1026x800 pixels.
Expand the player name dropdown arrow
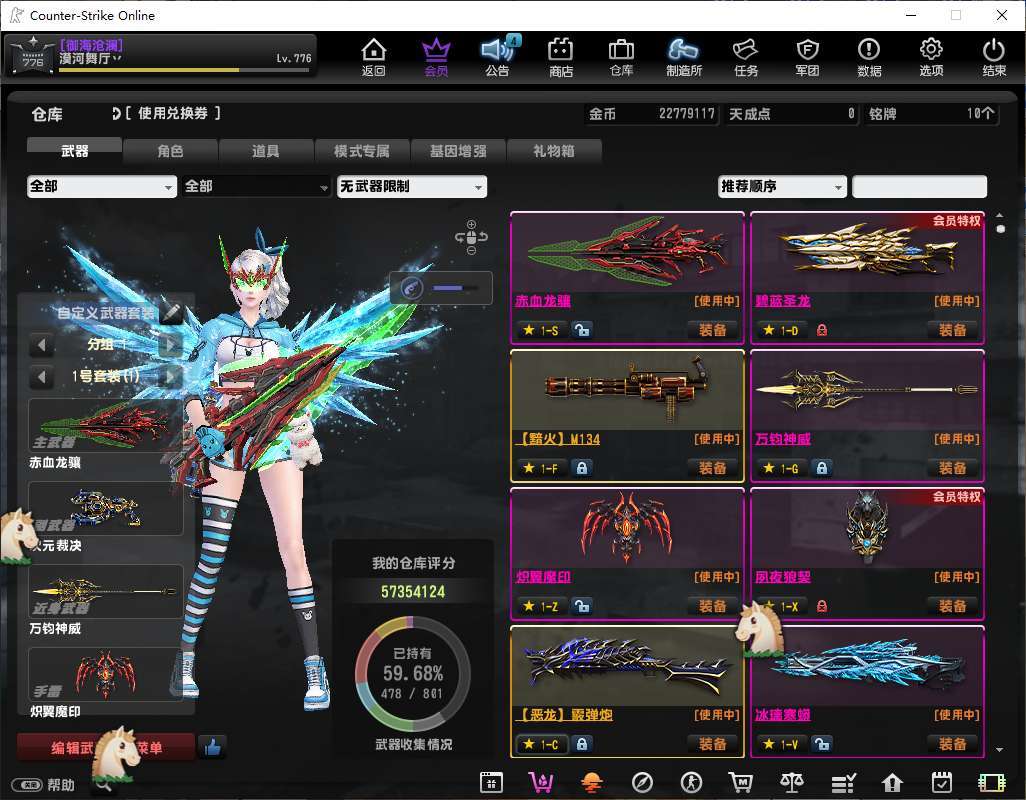point(117,59)
